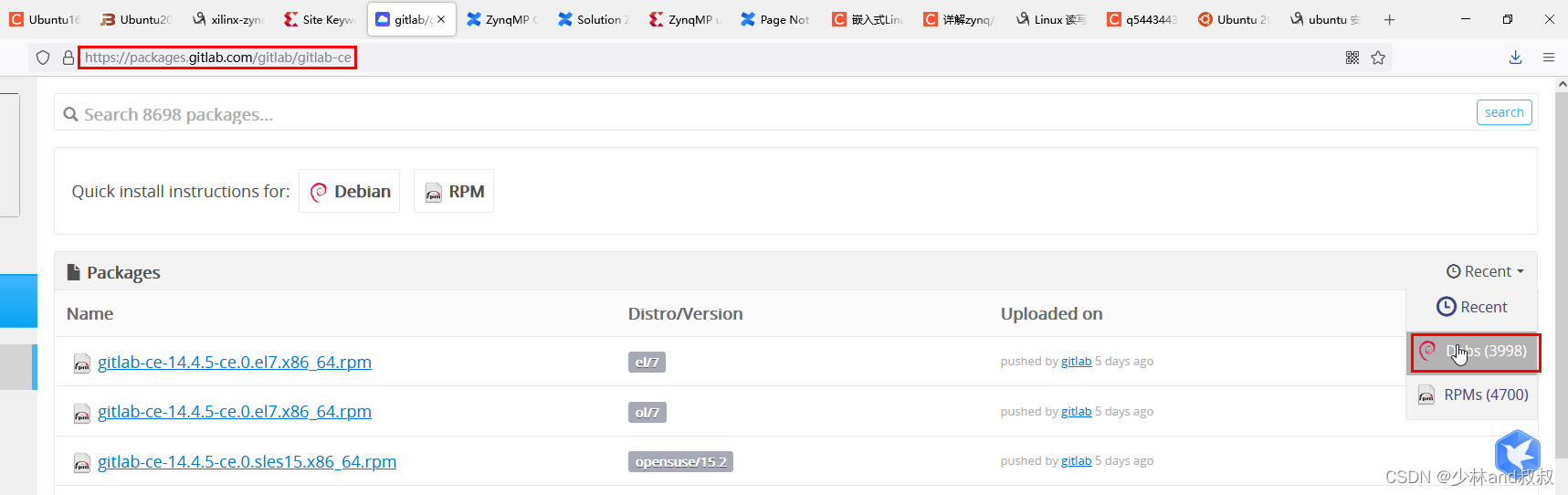This screenshot has width=1568, height=495.
Task: Click rpm file icon of ol/7 package
Action: [82, 414]
